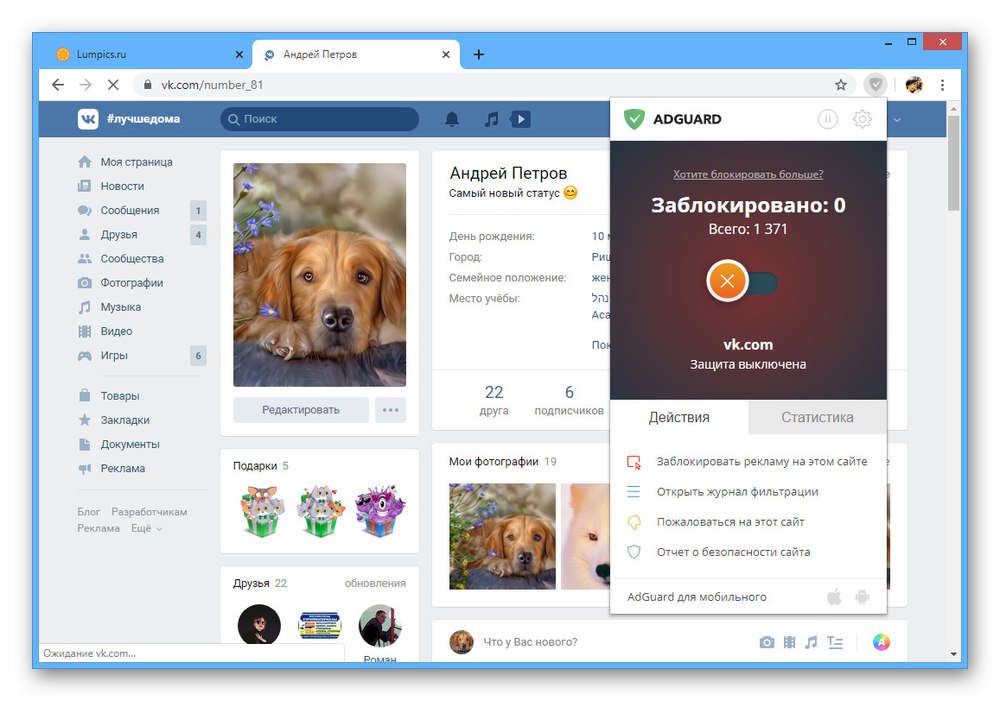Click the Android icon for AdGuard mobile

pyautogui.click(x=862, y=597)
